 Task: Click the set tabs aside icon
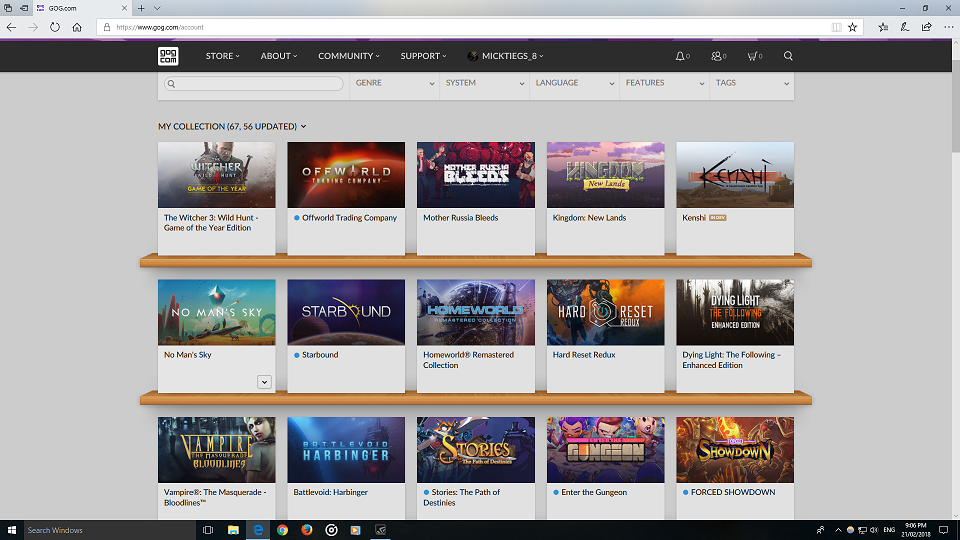click(24, 8)
